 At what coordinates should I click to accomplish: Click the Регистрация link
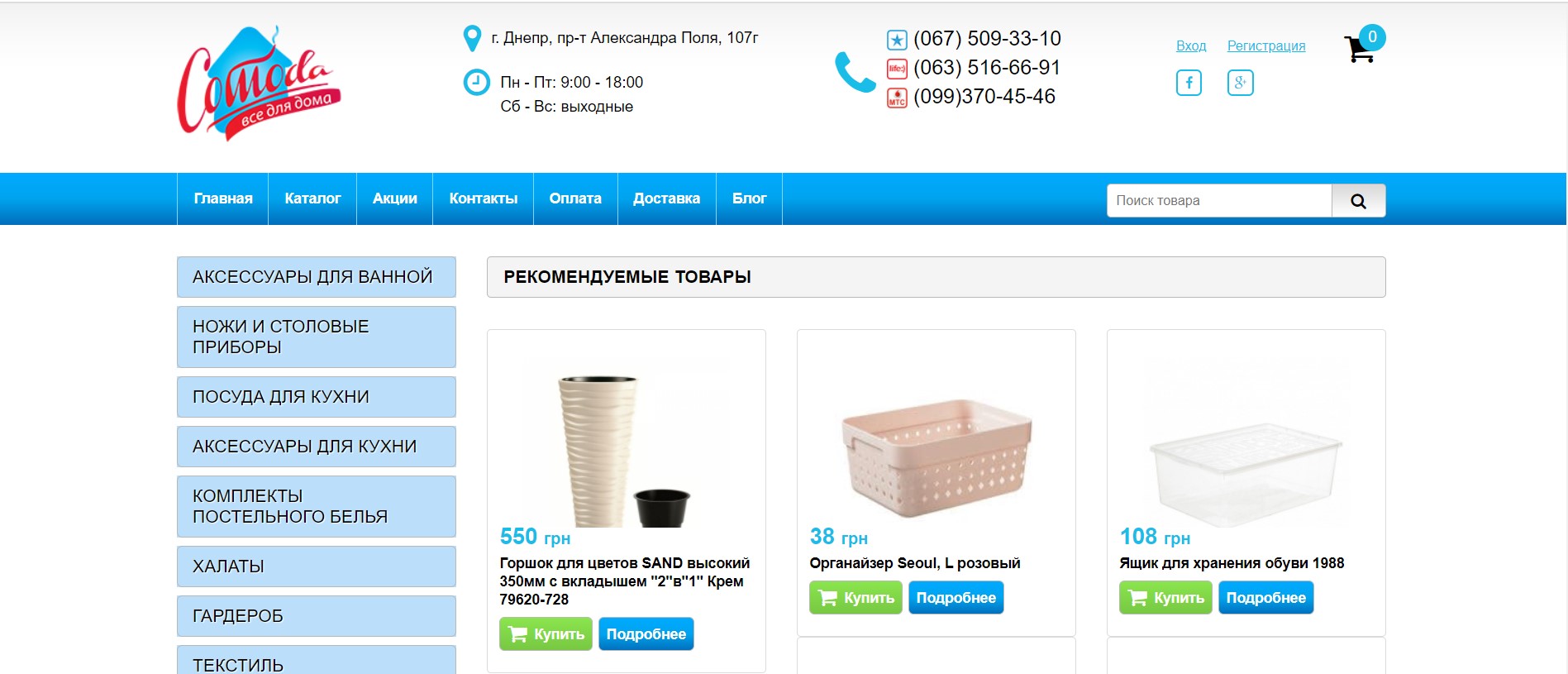point(1266,45)
